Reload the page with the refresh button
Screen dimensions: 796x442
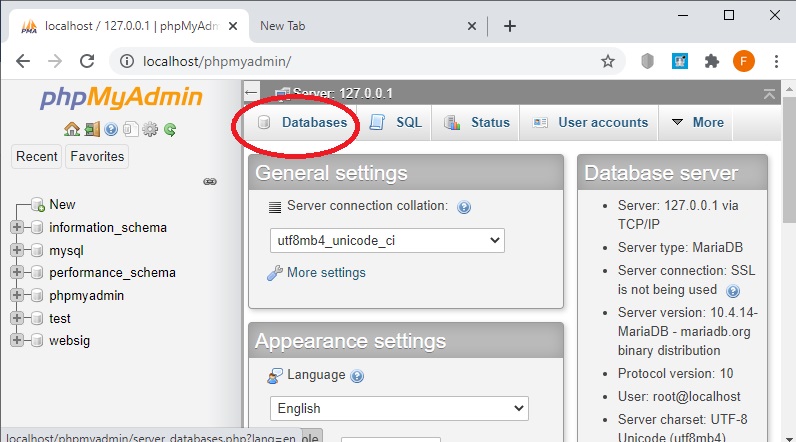tap(87, 61)
